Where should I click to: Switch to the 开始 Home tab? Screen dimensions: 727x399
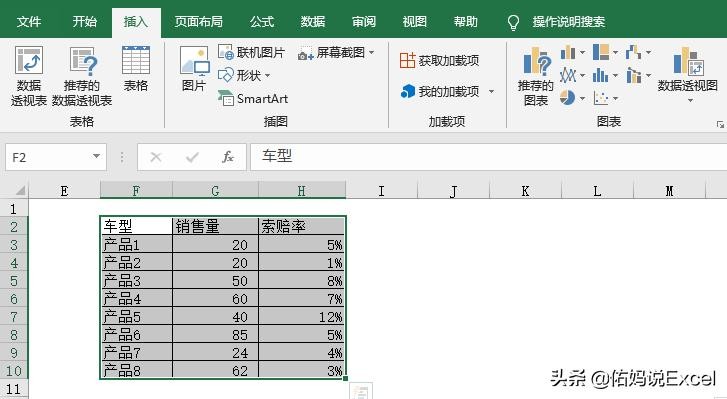coord(84,22)
